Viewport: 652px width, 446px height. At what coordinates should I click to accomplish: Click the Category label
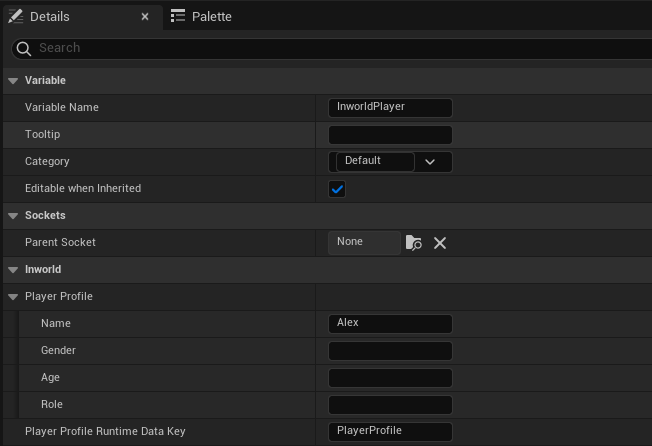tap(47, 161)
